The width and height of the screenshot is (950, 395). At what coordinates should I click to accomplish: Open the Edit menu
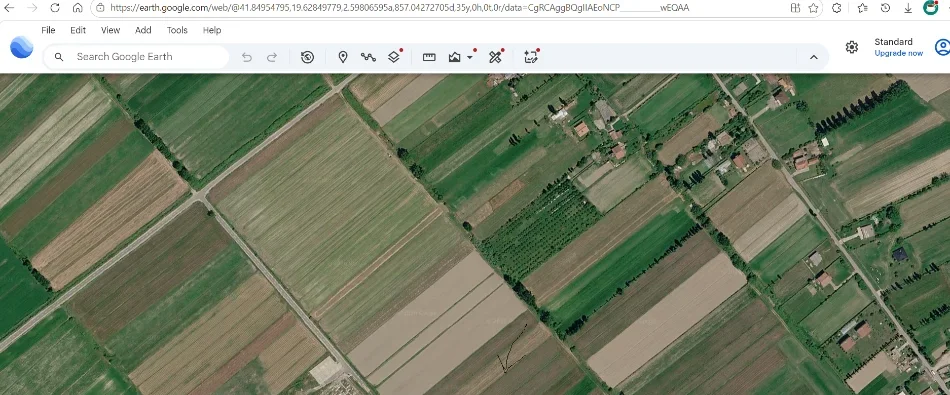(x=78, y=30)
